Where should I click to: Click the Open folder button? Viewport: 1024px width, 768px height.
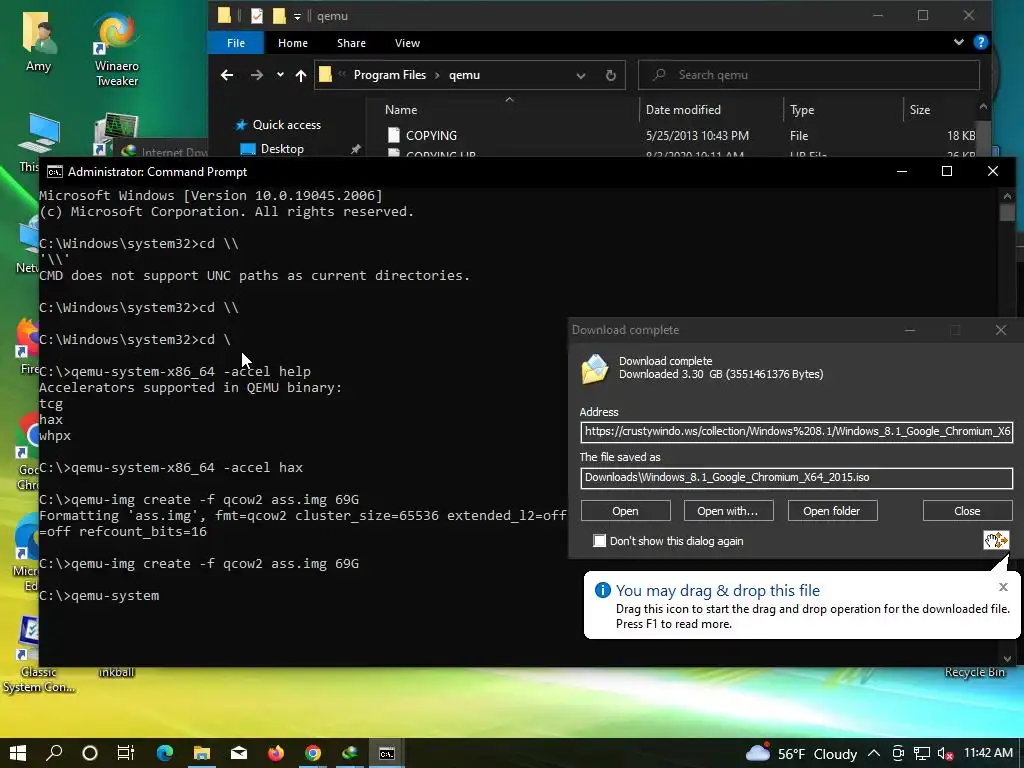click(x=832, y=511)
